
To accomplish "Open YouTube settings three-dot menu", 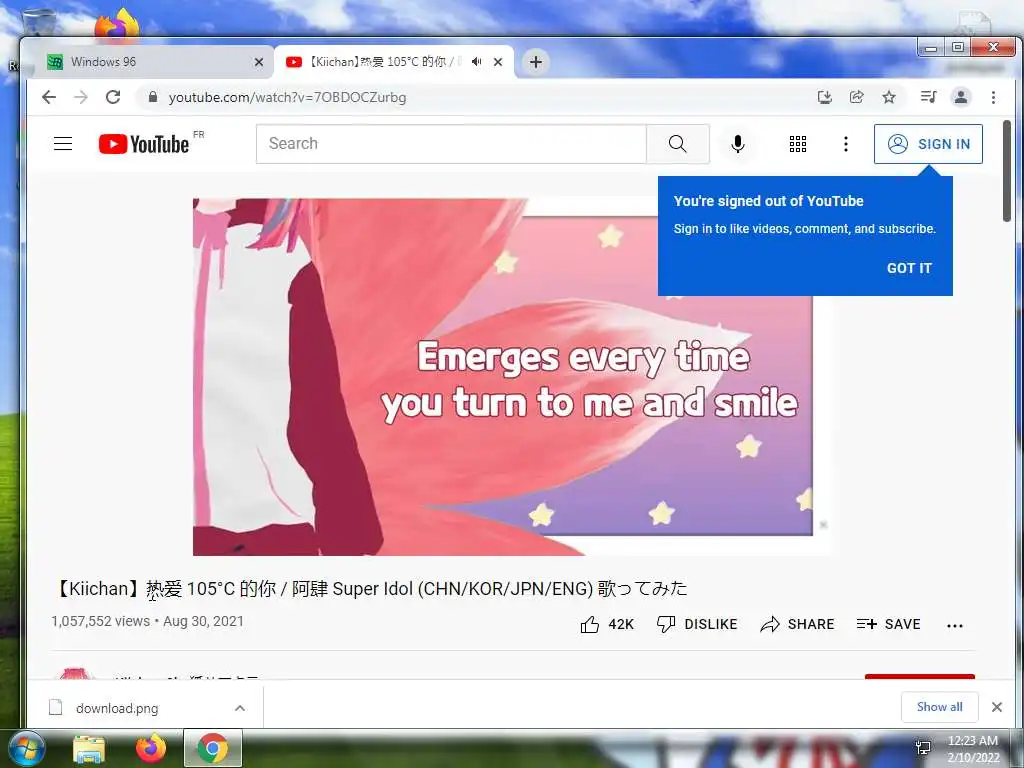I will [846, 144].
